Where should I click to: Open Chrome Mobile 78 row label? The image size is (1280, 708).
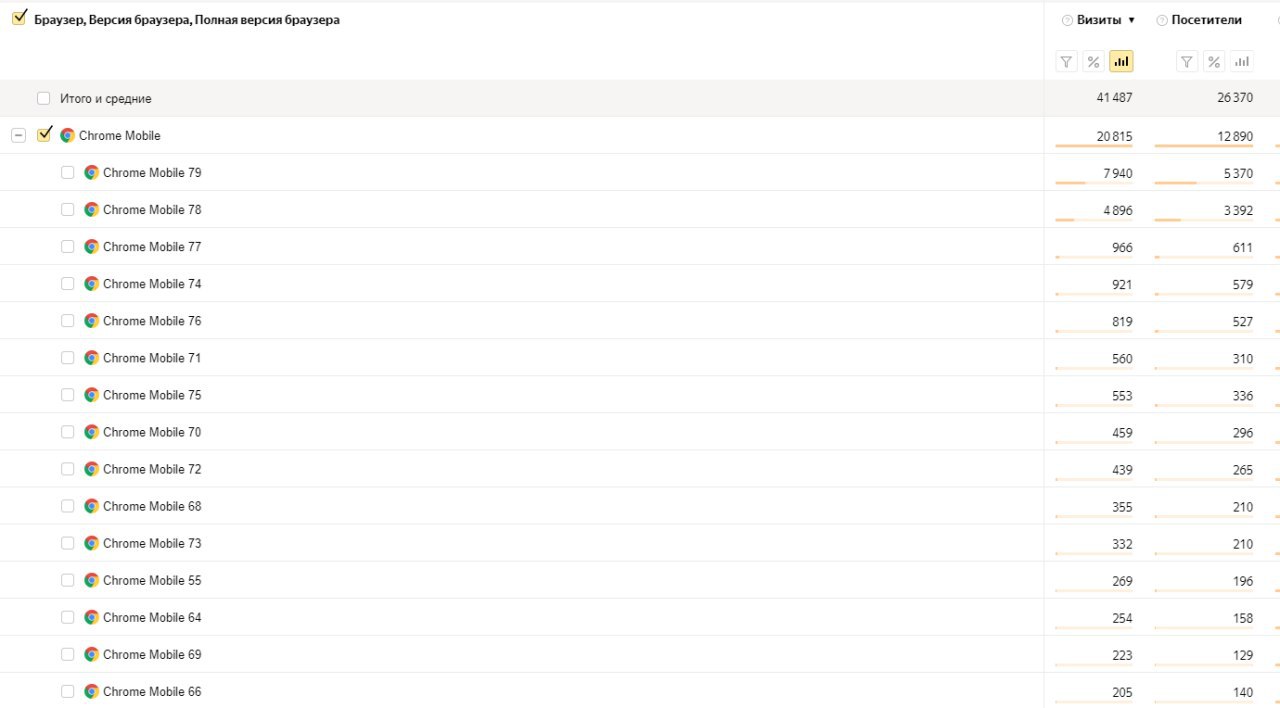tap(152, 209)
